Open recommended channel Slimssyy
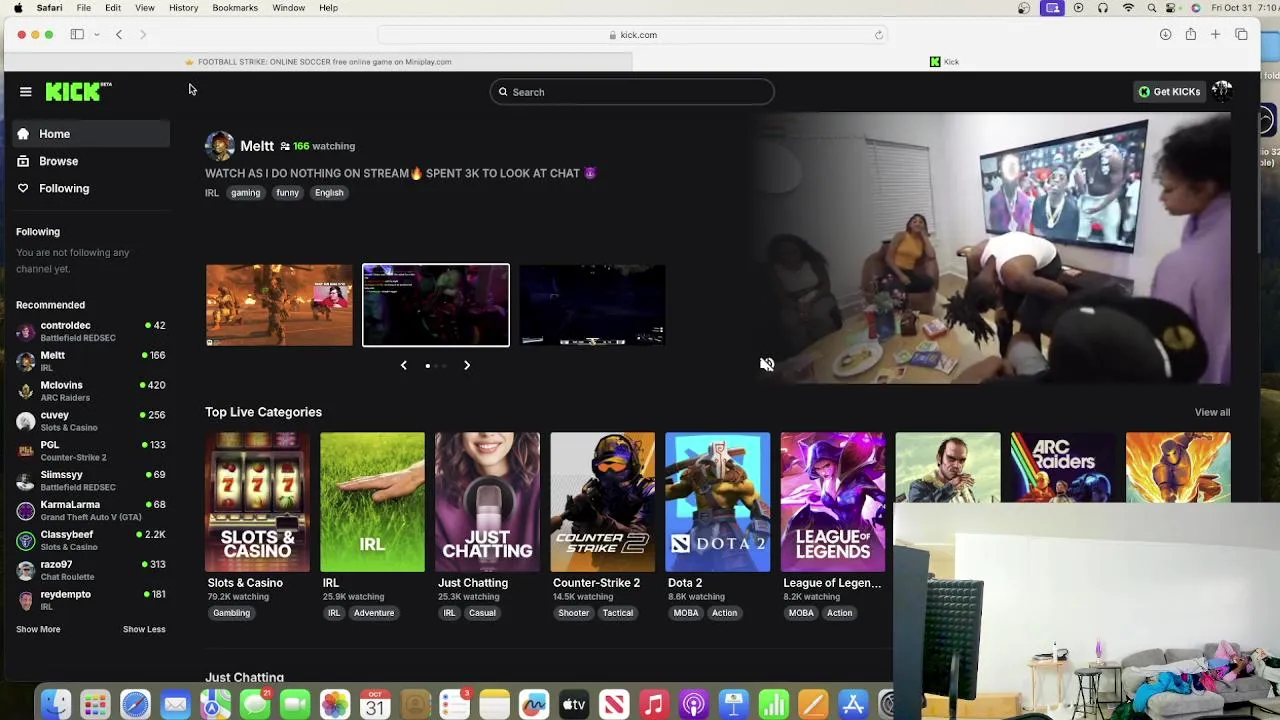This screenshot has height=720, width=1280. pos(91,481)
